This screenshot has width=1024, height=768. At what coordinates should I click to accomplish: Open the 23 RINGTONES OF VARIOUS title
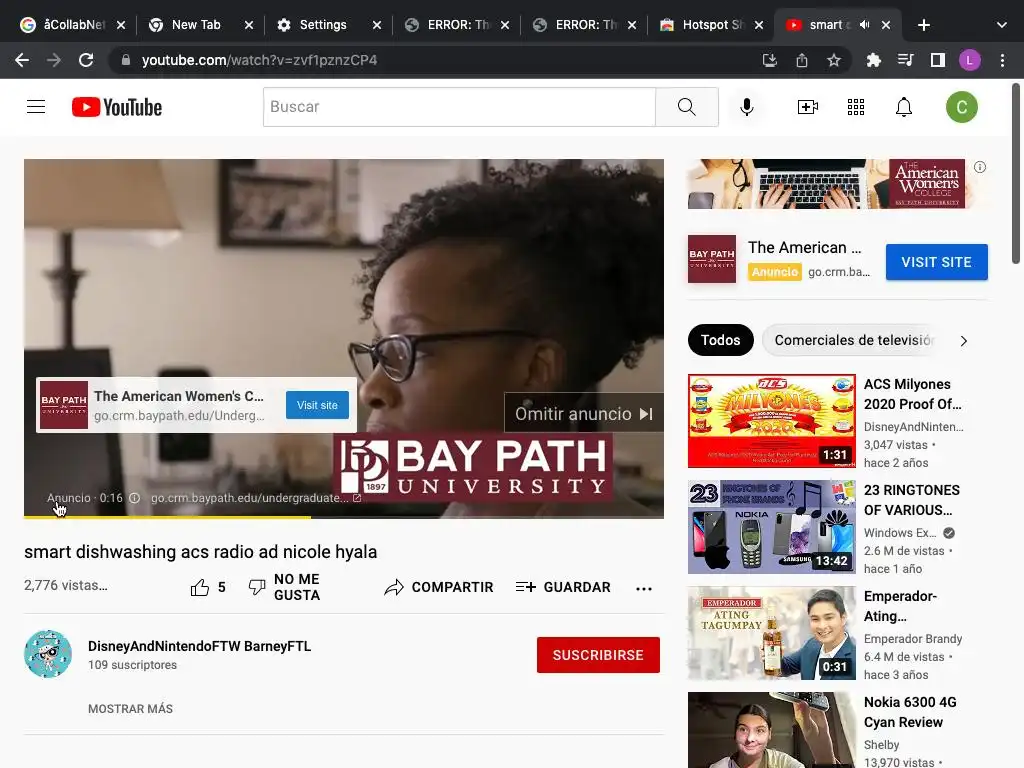[x=912, y=500]
